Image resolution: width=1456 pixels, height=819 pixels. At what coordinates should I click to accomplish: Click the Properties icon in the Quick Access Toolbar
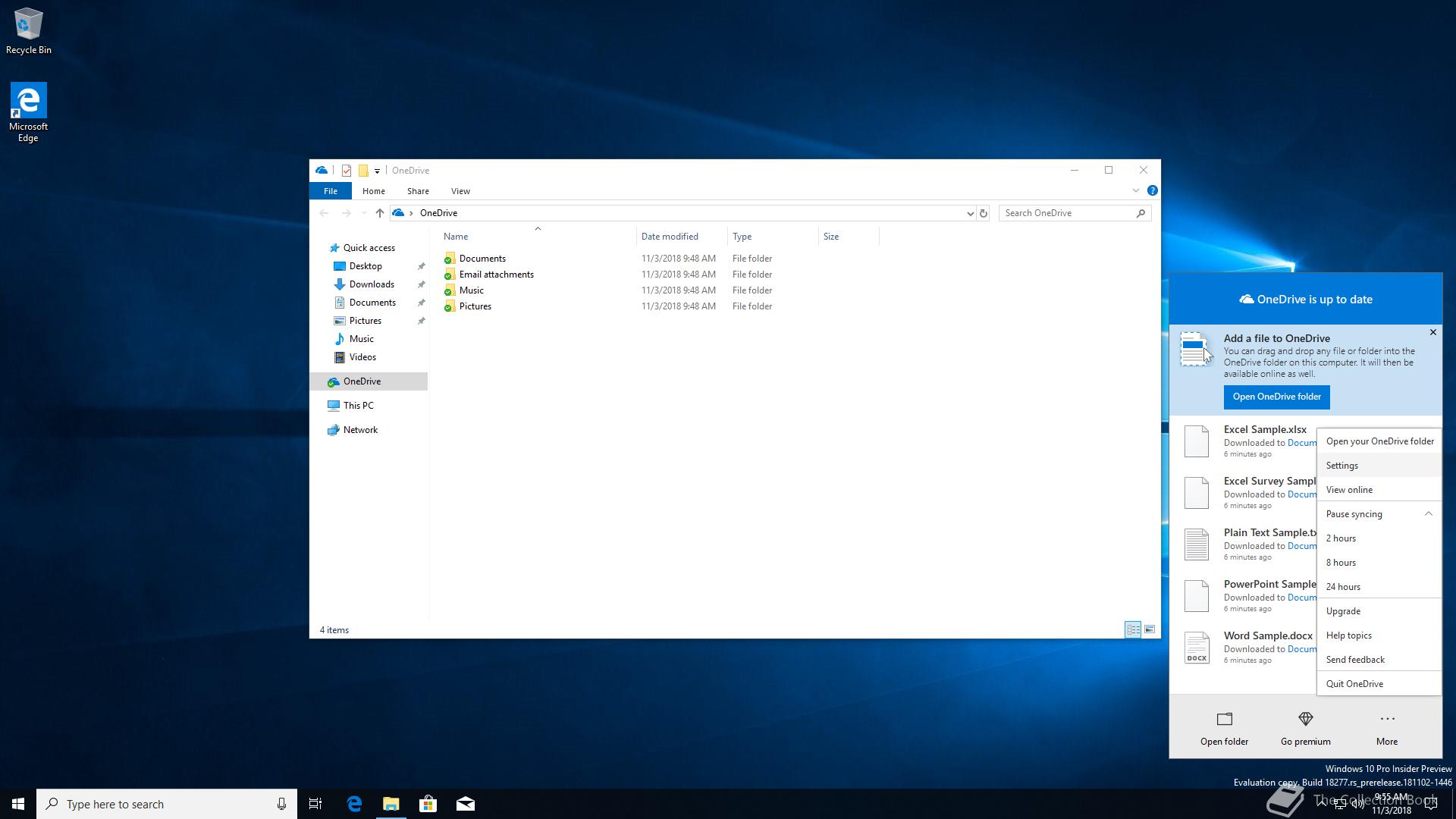point(347,171)
